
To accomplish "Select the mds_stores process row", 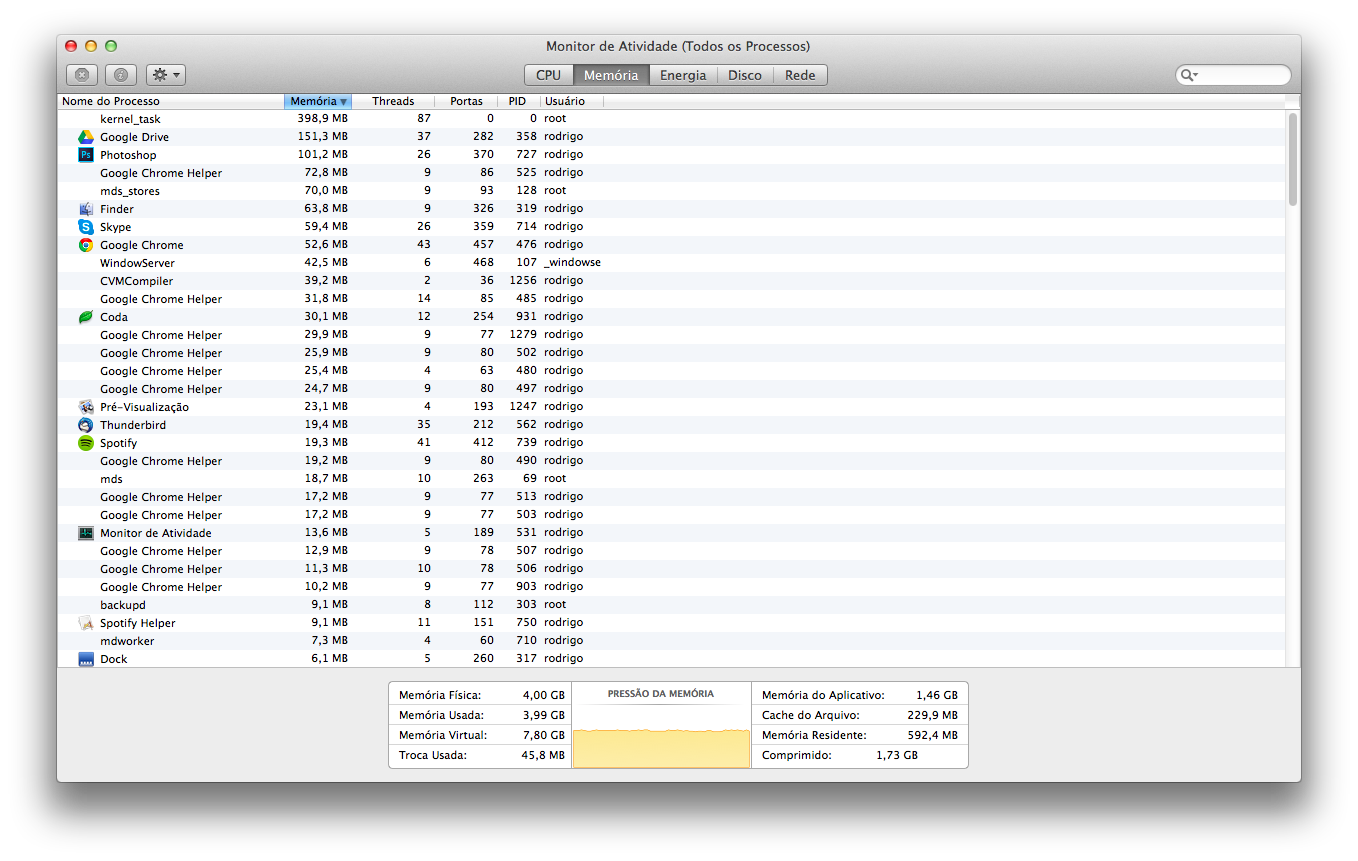I will point(671,191).
